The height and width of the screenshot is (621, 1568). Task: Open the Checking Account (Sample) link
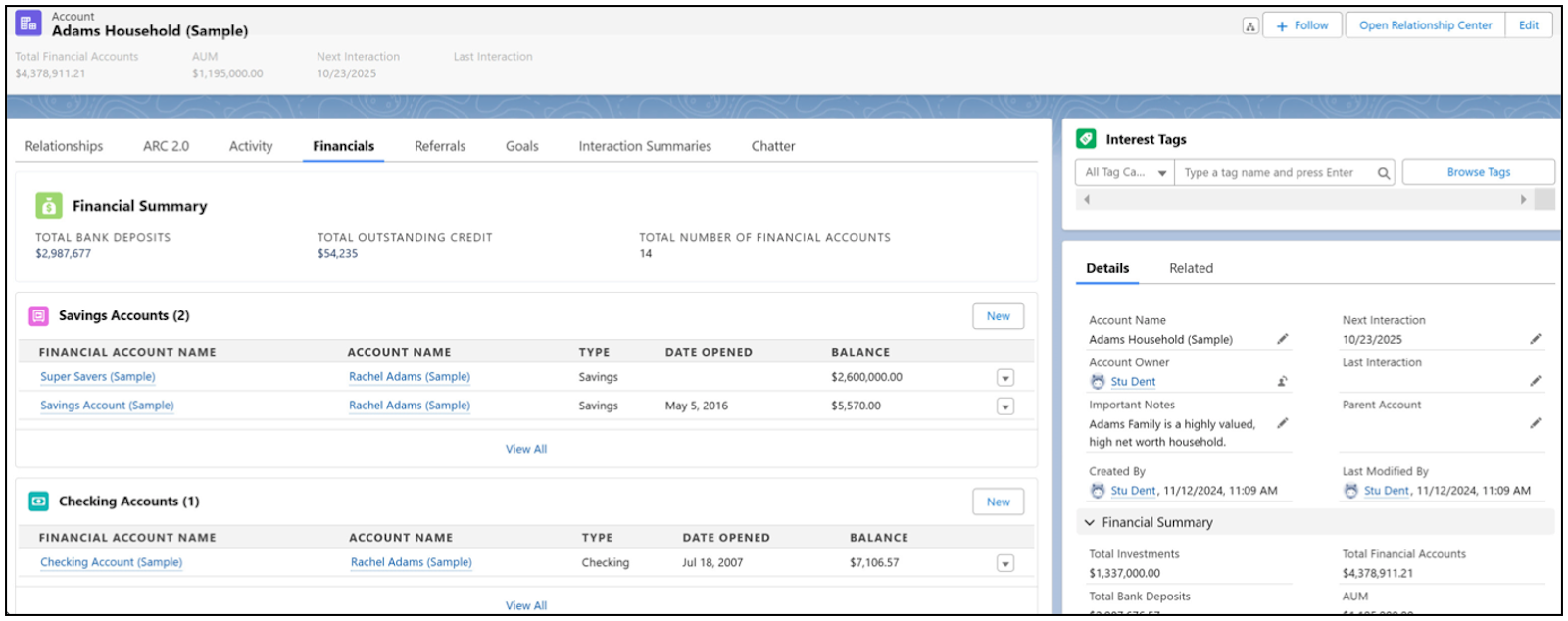tap(111, 562)
